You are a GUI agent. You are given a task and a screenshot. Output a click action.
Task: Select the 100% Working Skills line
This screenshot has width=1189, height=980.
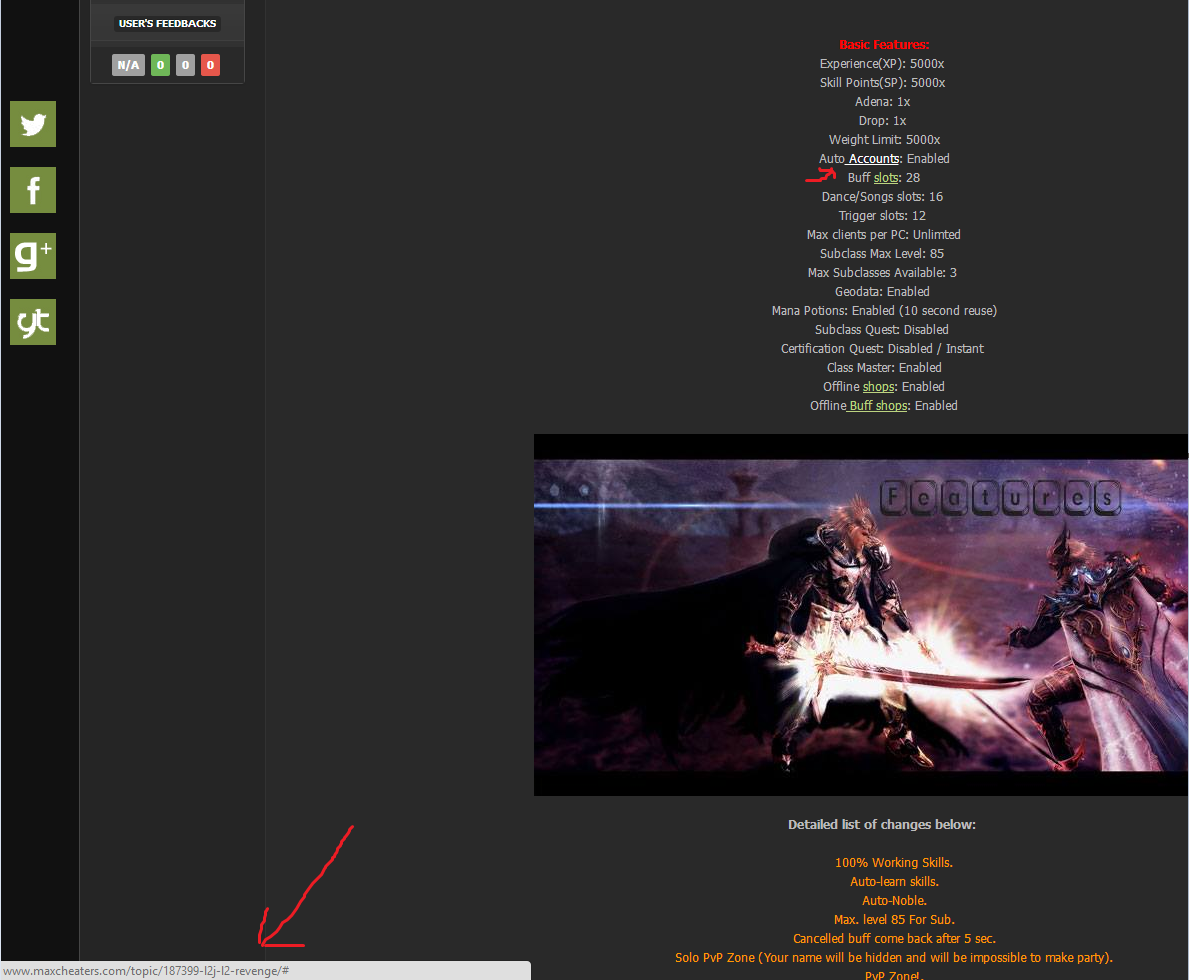(x=894, y=862)
